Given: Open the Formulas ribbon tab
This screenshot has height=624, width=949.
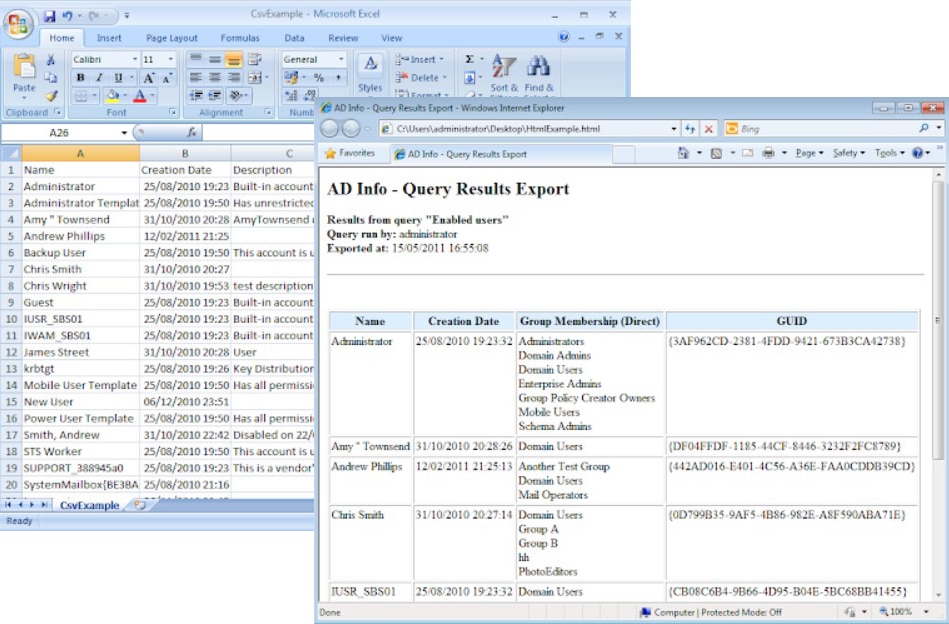Looking at the screenshot, I should (x=240, y=38).
